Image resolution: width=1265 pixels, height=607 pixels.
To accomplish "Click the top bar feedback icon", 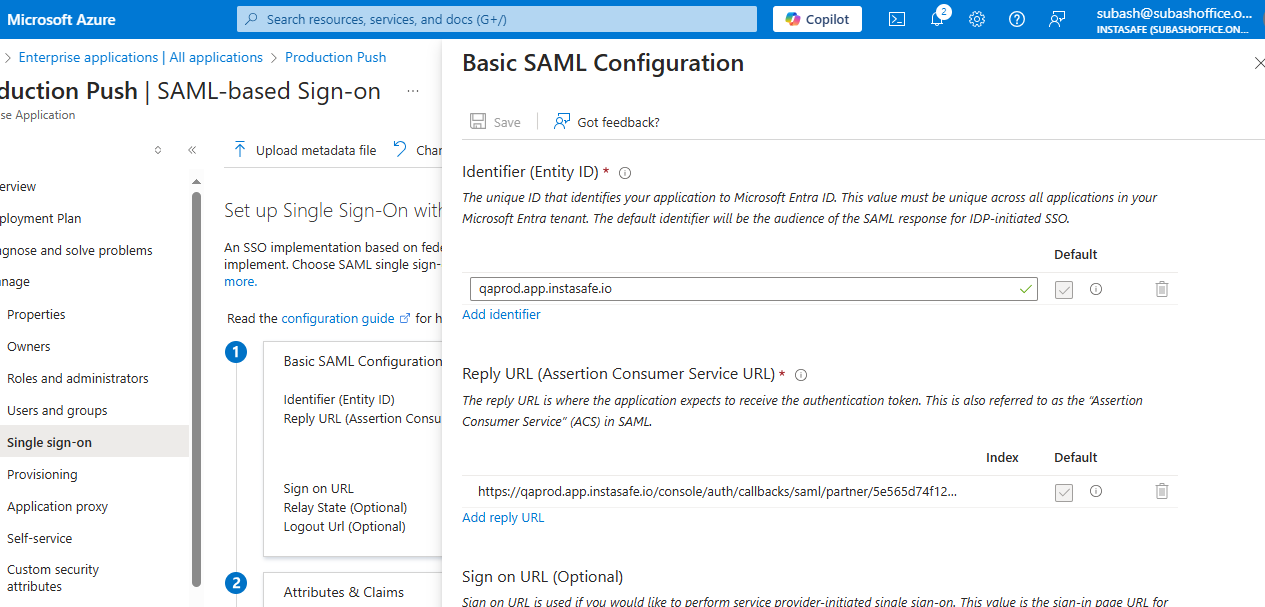I will 1057,19.
